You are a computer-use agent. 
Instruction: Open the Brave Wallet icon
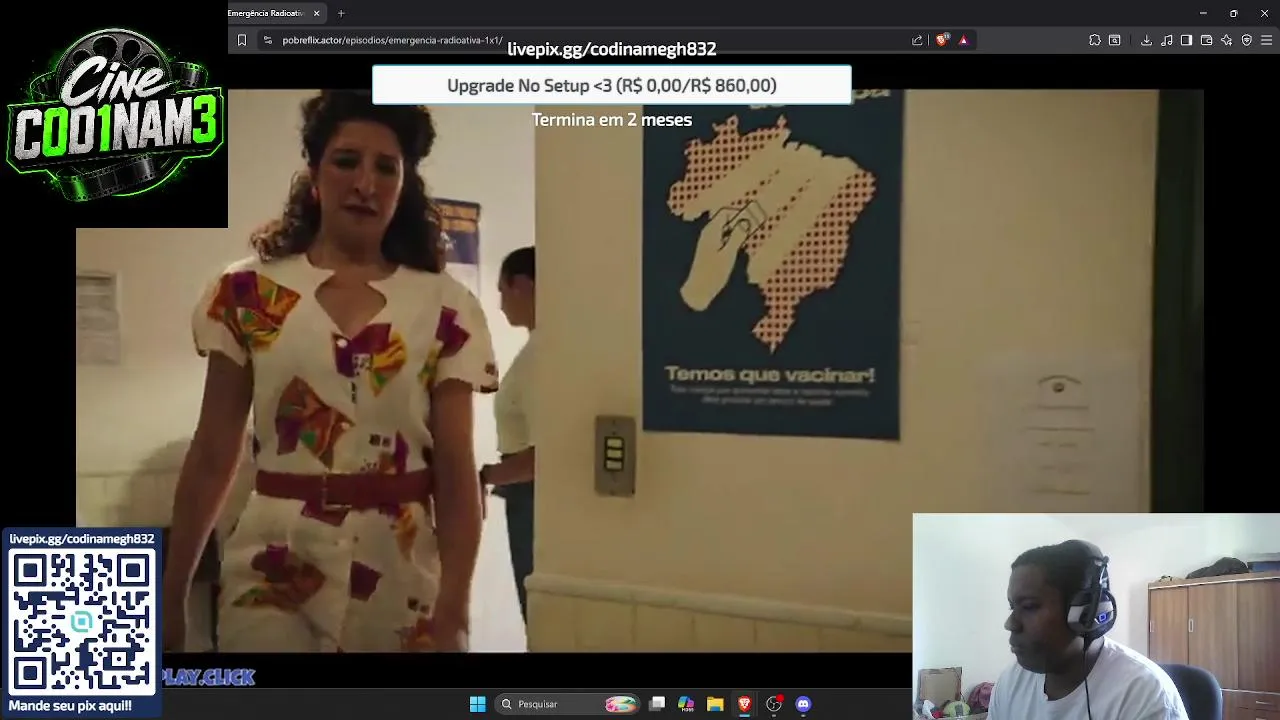point(1206,40)
